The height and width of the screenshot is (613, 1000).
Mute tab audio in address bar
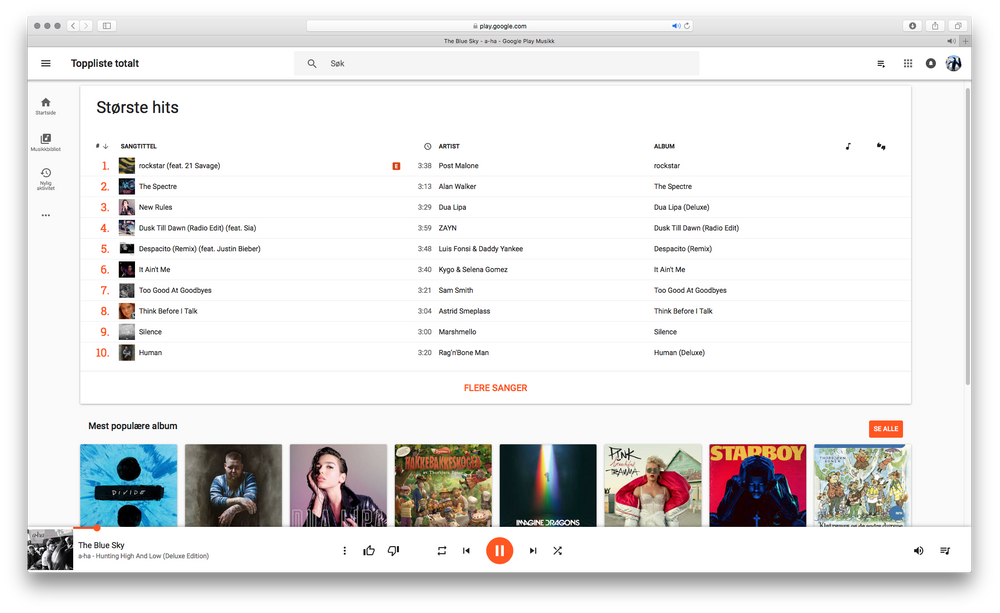tap(676, 26)
